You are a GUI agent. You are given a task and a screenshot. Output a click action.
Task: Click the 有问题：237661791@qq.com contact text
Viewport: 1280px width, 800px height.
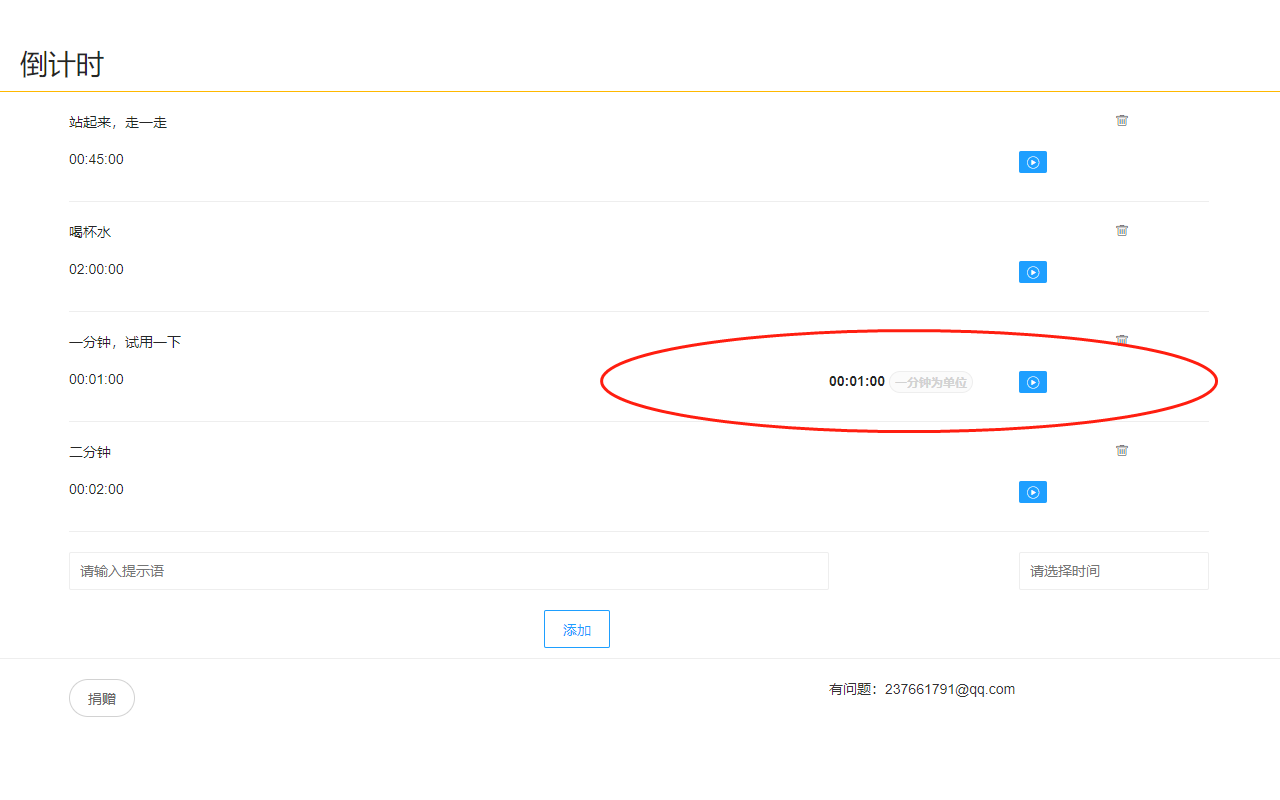point(922,689)
